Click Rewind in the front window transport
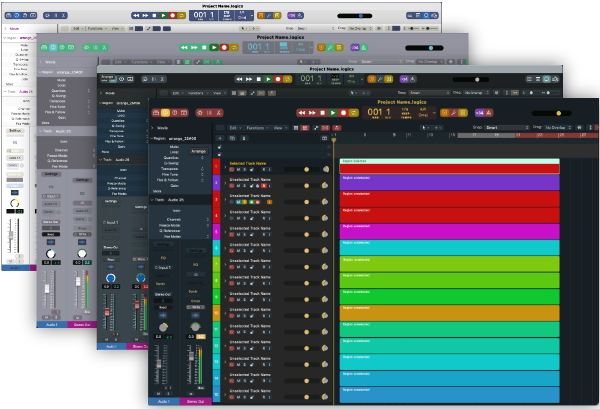This screenshot has width=600, height=409. click(302, 113)
